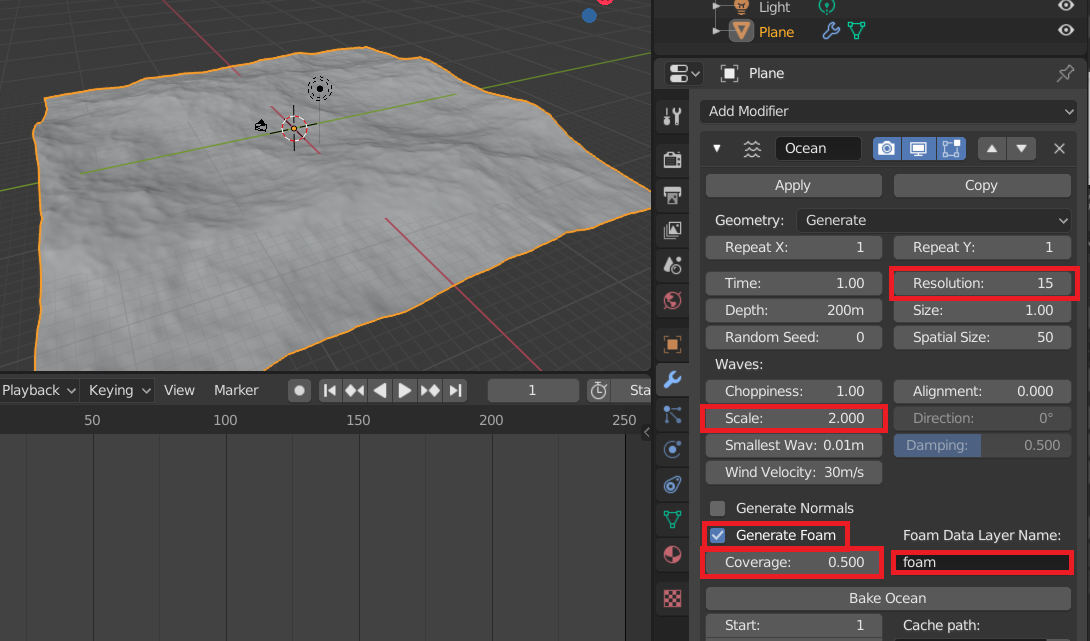Enable the Generate Normals checkbox

click(x=717, y=508)
